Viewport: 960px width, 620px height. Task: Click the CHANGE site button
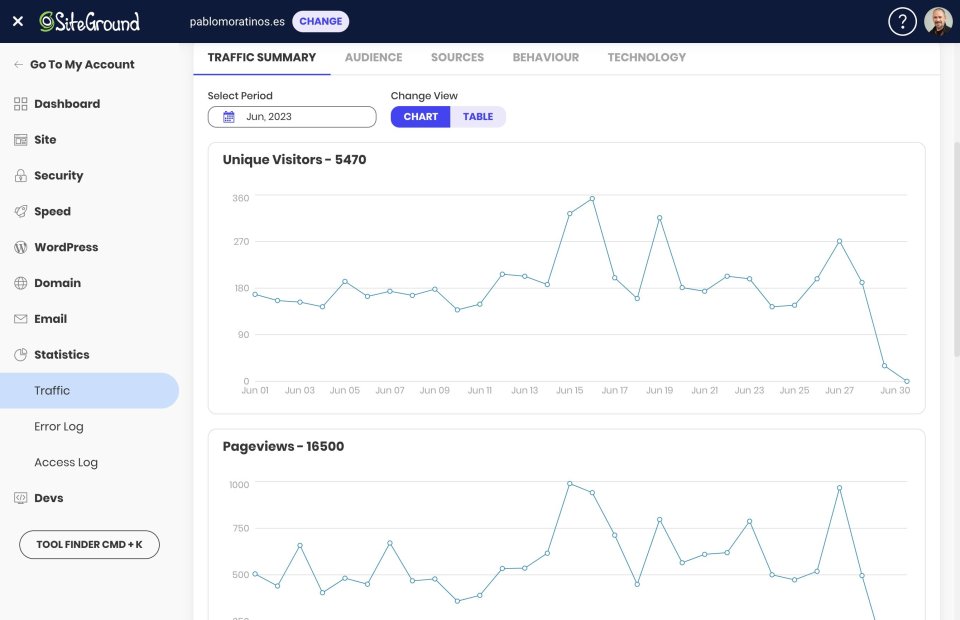320,20
